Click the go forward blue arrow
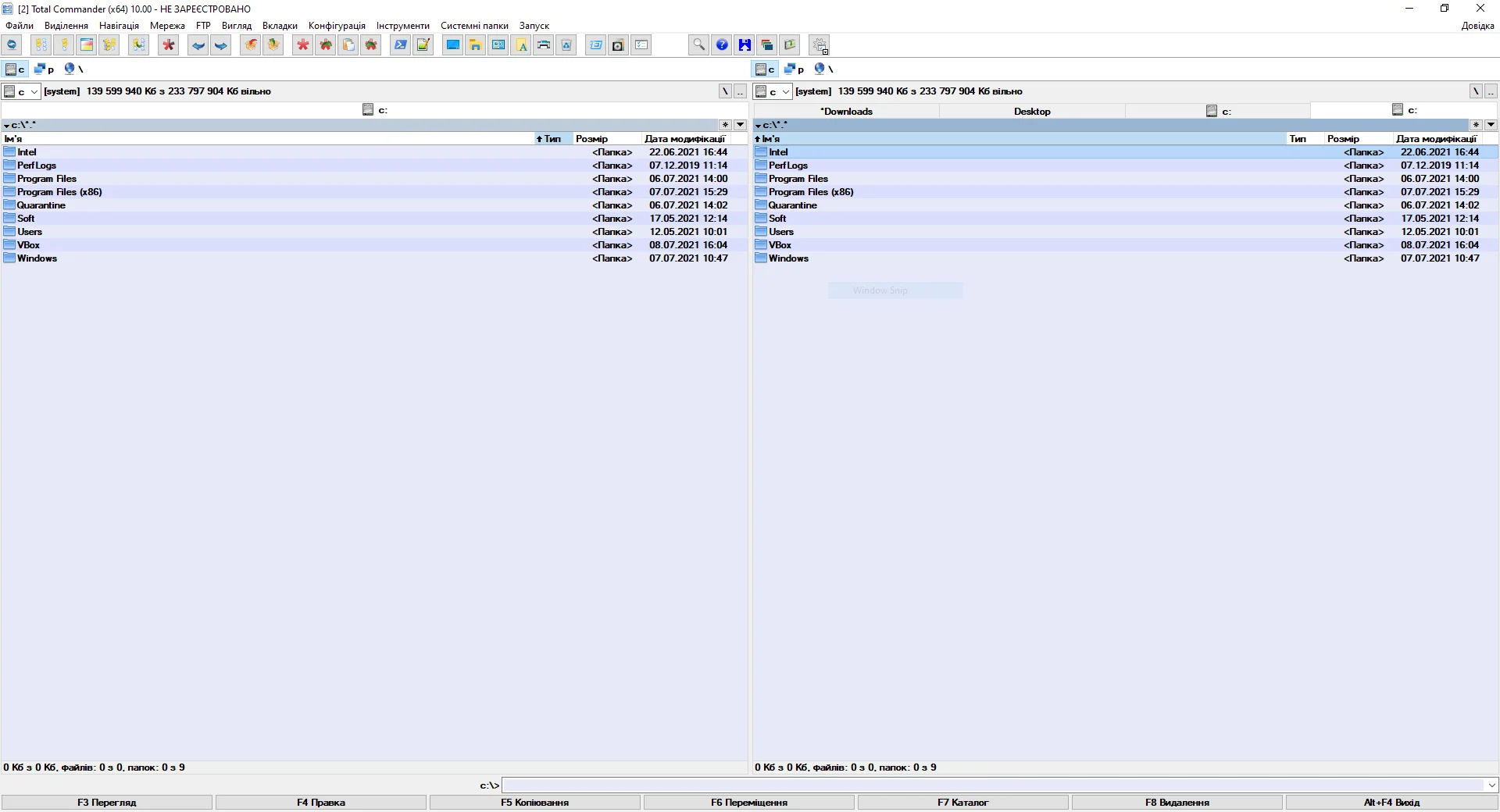Viewport: 1500px width, 812px height. (221, 45)
